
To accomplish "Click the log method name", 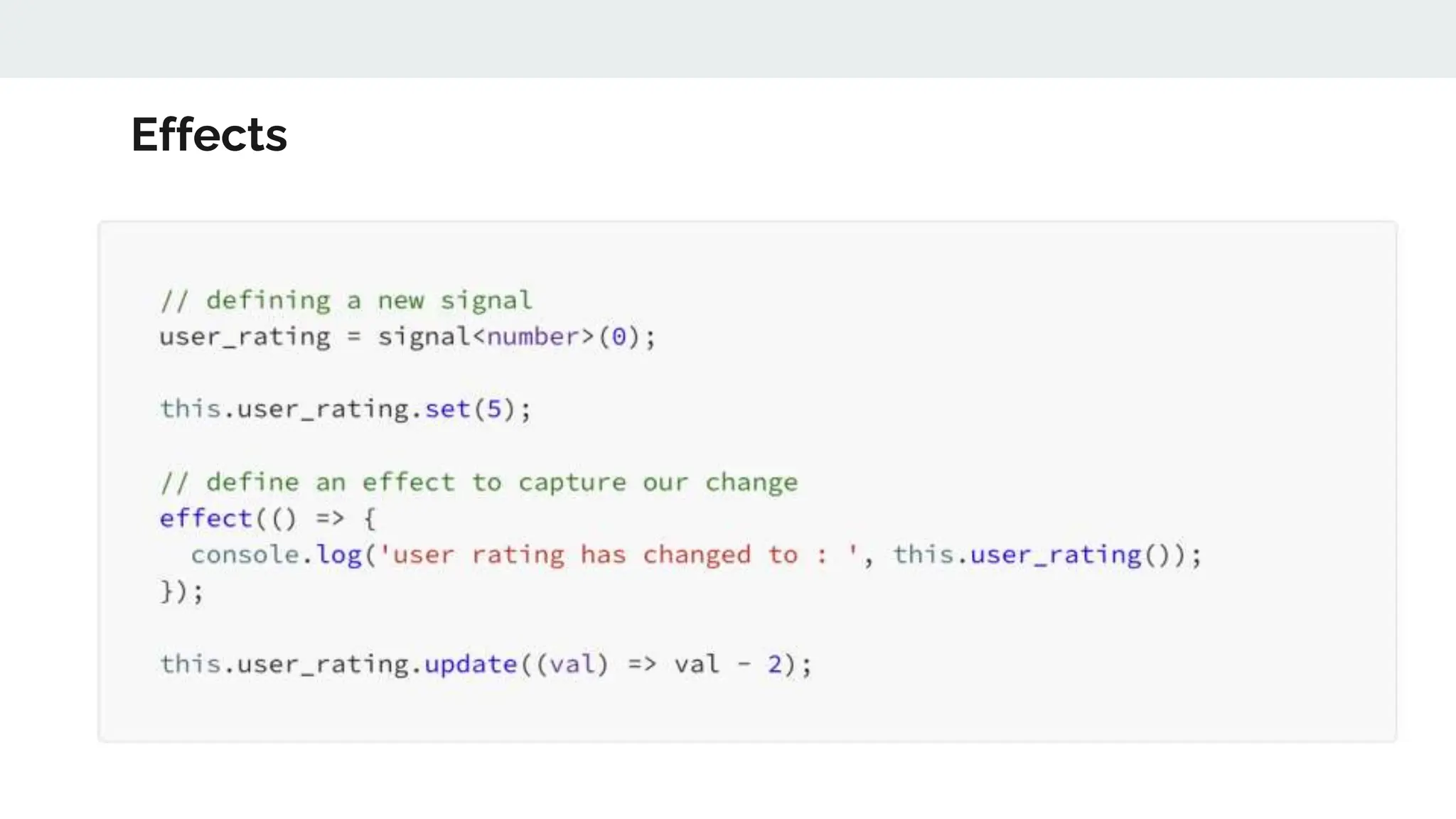I will tap(338, 555).
